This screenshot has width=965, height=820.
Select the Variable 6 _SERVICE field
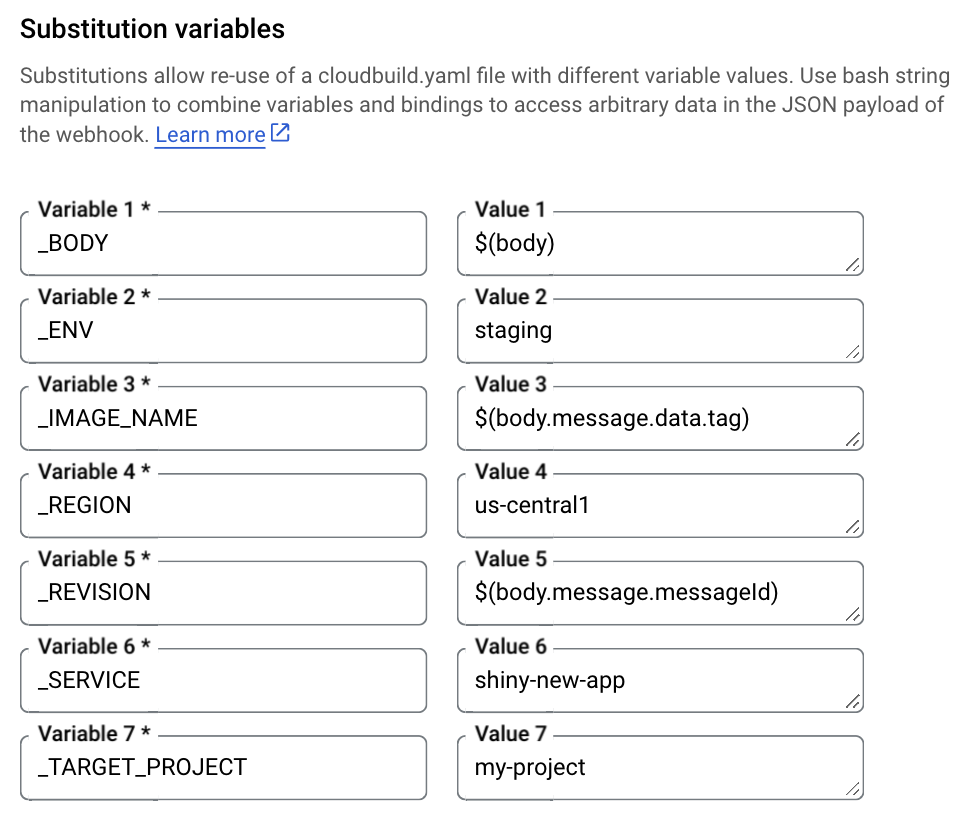pos(223,680)
